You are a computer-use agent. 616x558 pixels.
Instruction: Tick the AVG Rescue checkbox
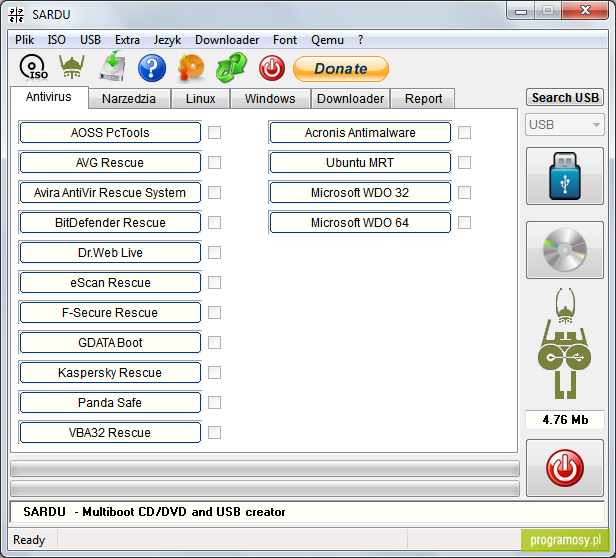[214, 162]
